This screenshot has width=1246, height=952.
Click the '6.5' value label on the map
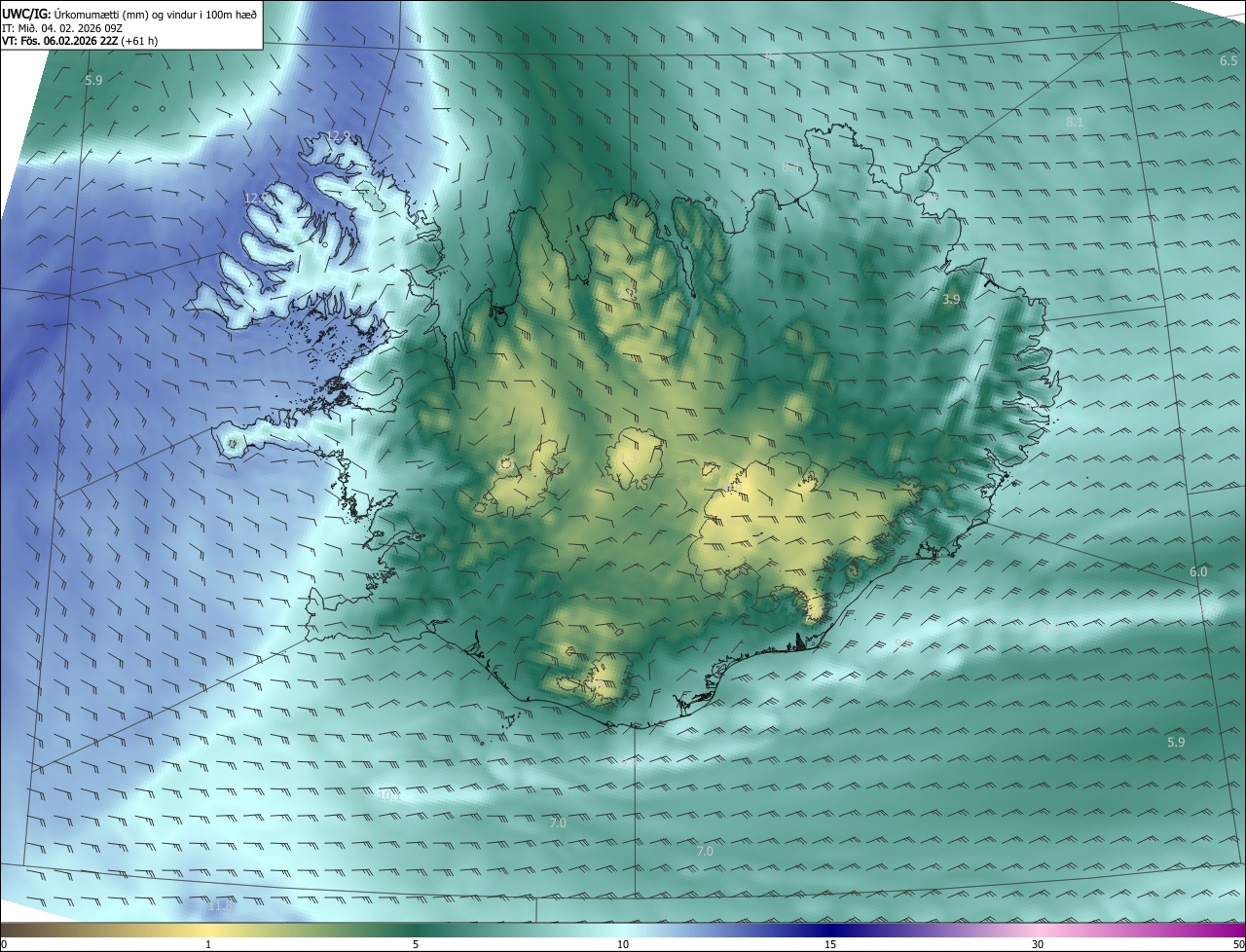[x=1228, y=60]
